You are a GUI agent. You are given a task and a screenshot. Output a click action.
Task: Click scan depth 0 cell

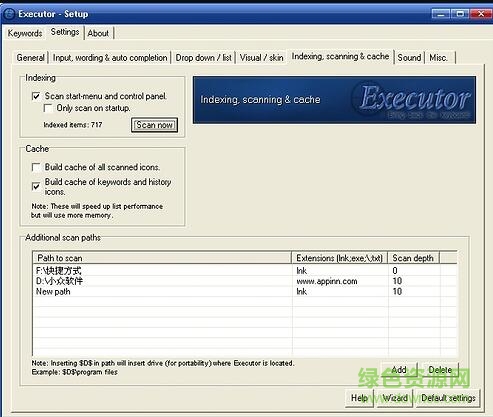(x=414, y=271)
